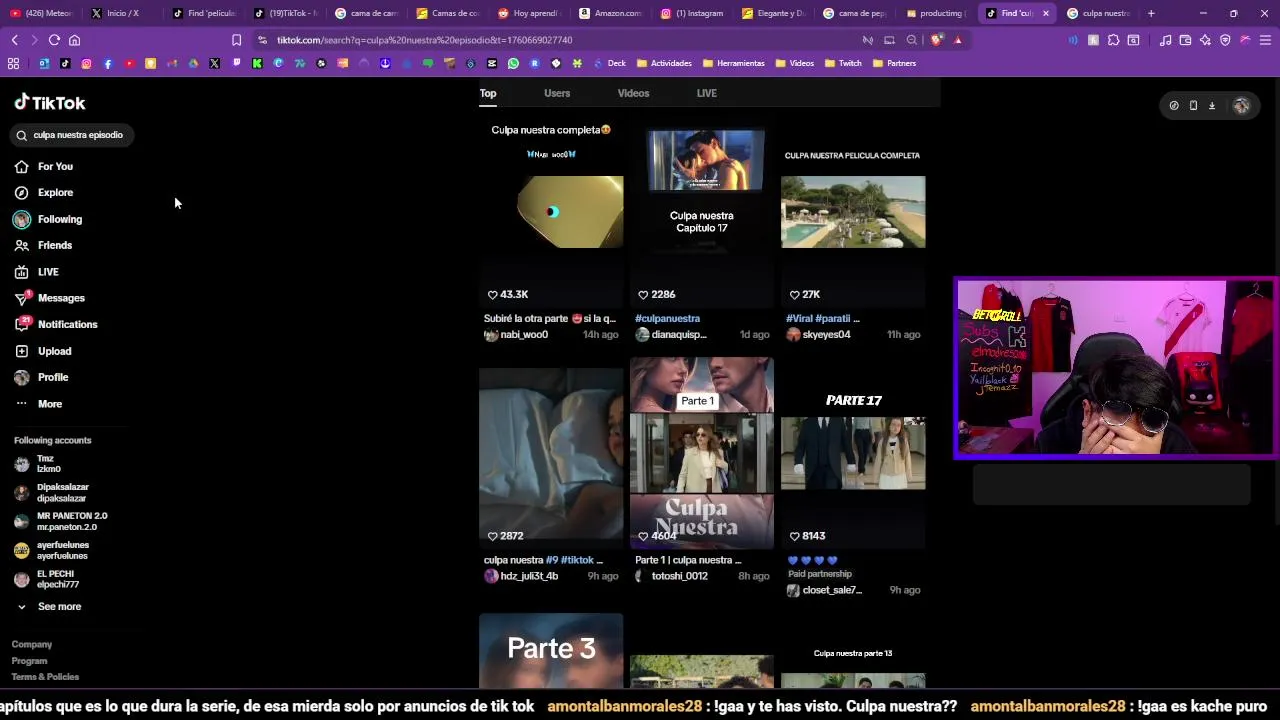Open the nabi_woo0 user profile link
Image resolution: width=1280 pixels, height=720 pixels.
pos(516,335)
